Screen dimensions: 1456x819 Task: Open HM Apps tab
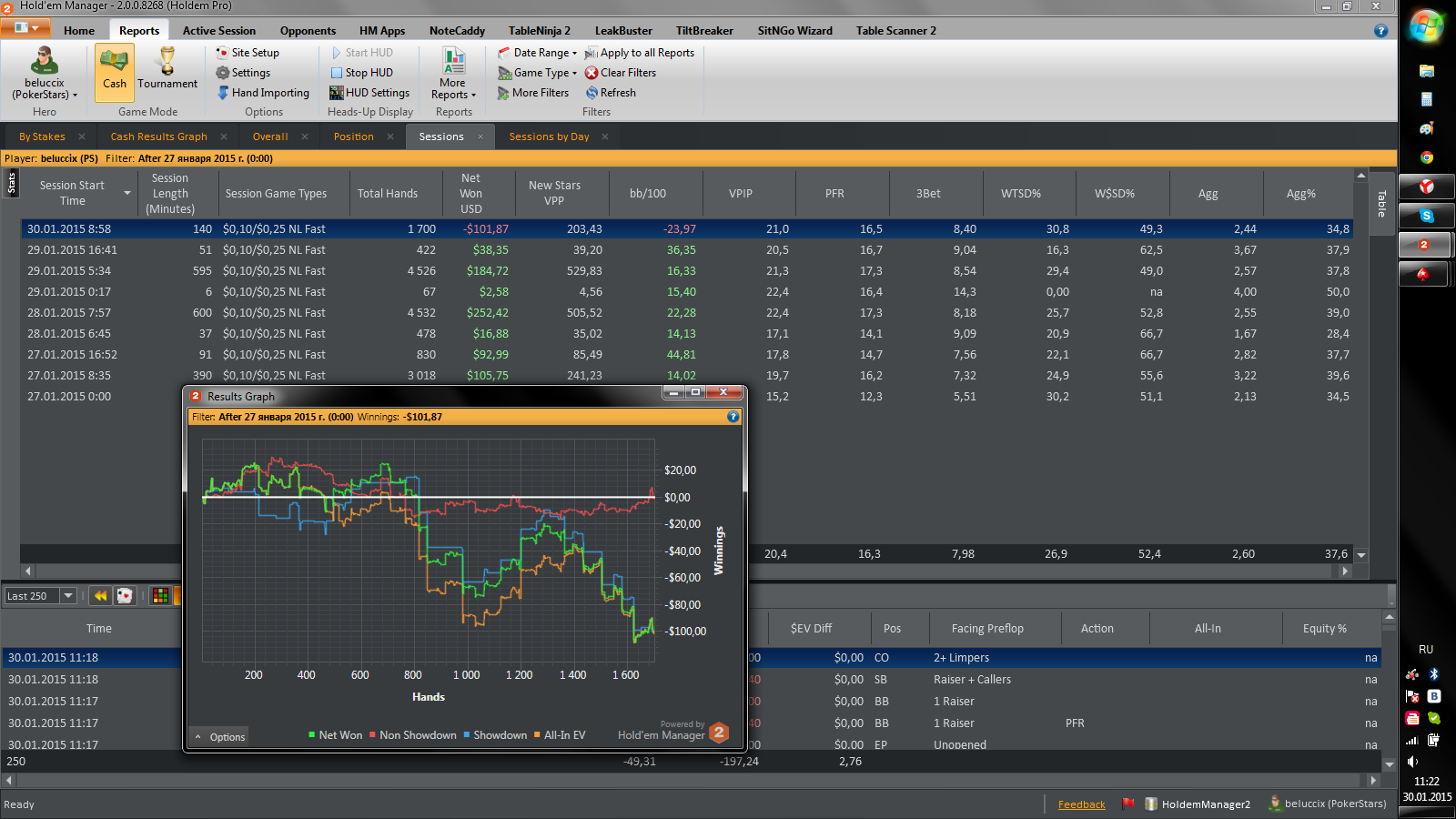coord(382,30)
